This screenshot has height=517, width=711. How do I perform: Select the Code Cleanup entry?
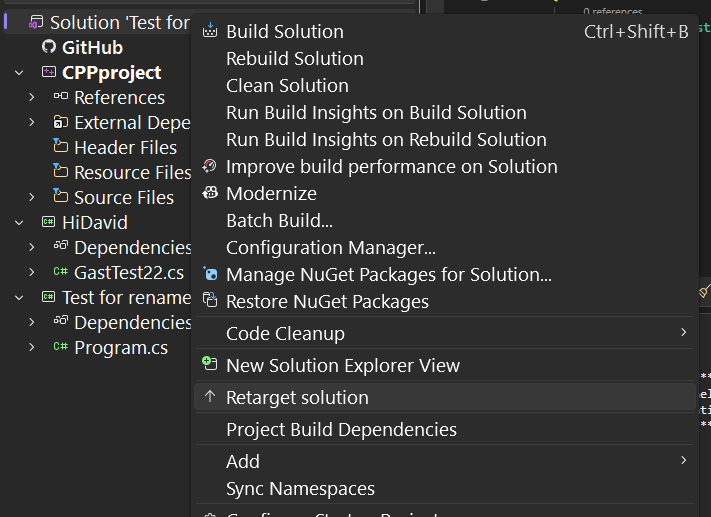[444, 333]
